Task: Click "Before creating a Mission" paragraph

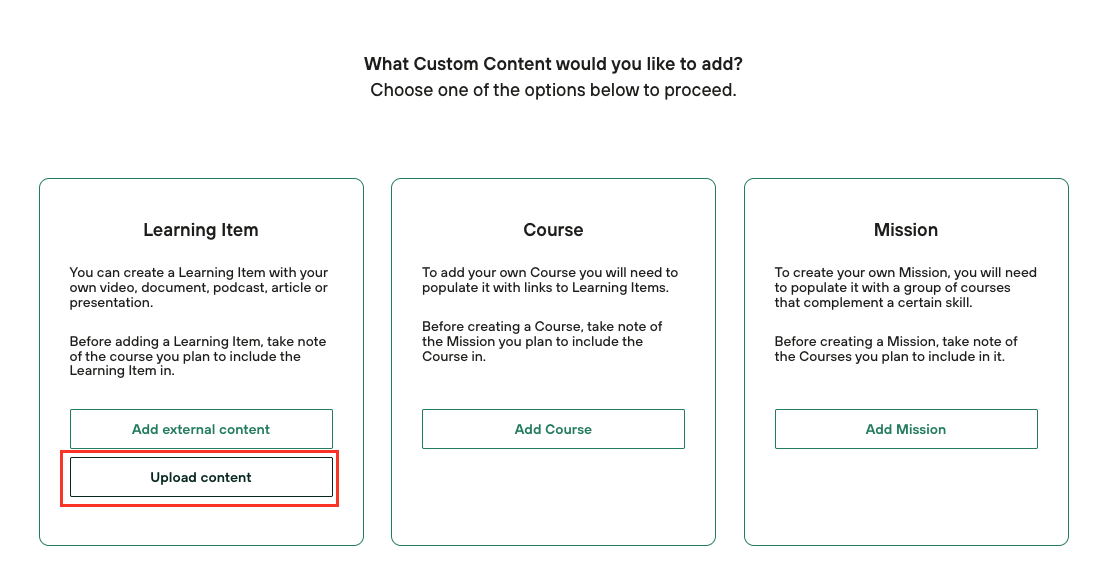Action: 896,349
